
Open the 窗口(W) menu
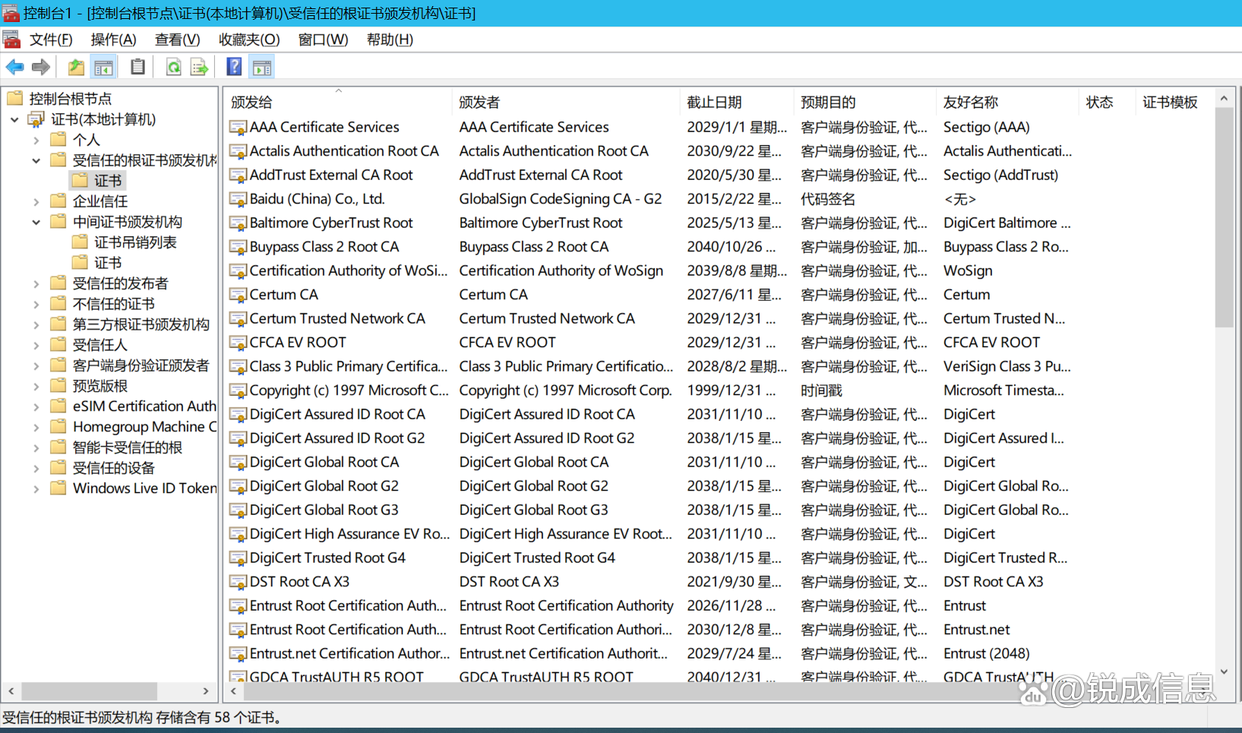pos(323,39)
